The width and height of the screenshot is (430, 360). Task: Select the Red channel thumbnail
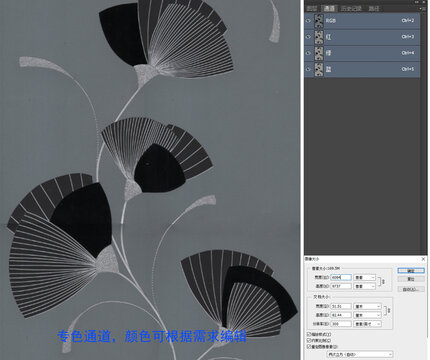[x=319, y=37]
